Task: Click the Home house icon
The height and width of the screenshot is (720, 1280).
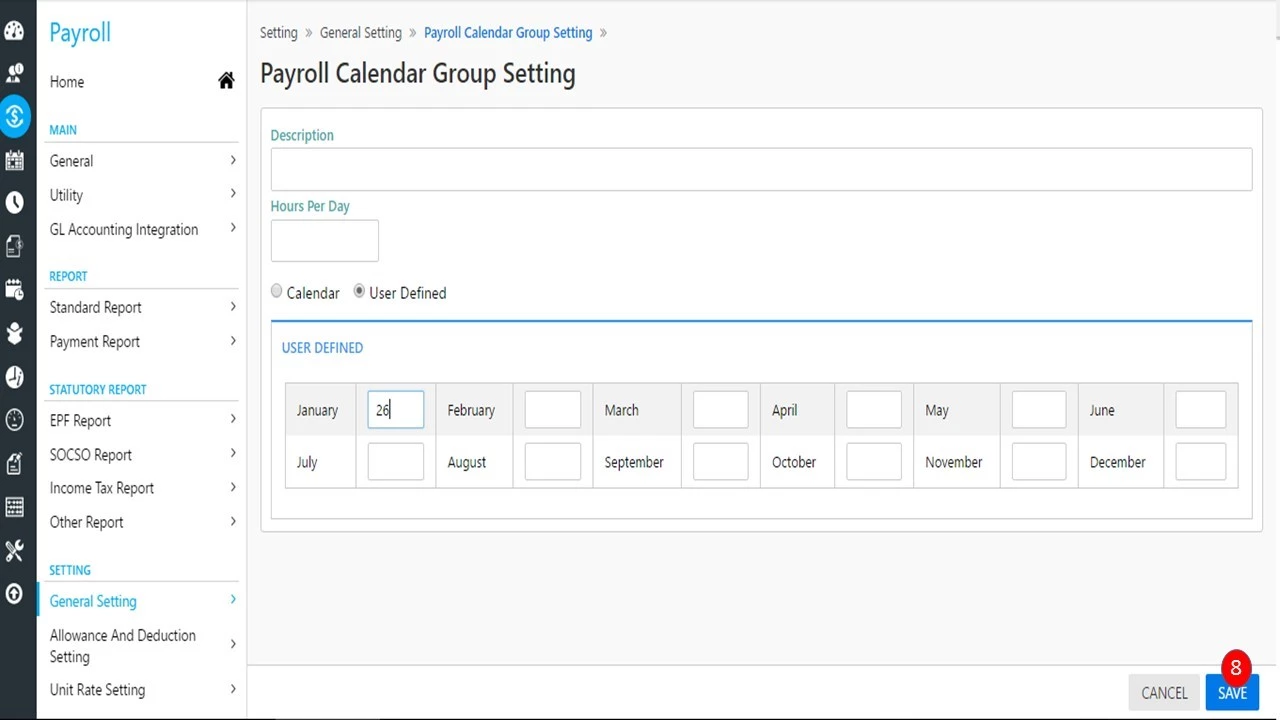Action: click(x=226, y=82)
